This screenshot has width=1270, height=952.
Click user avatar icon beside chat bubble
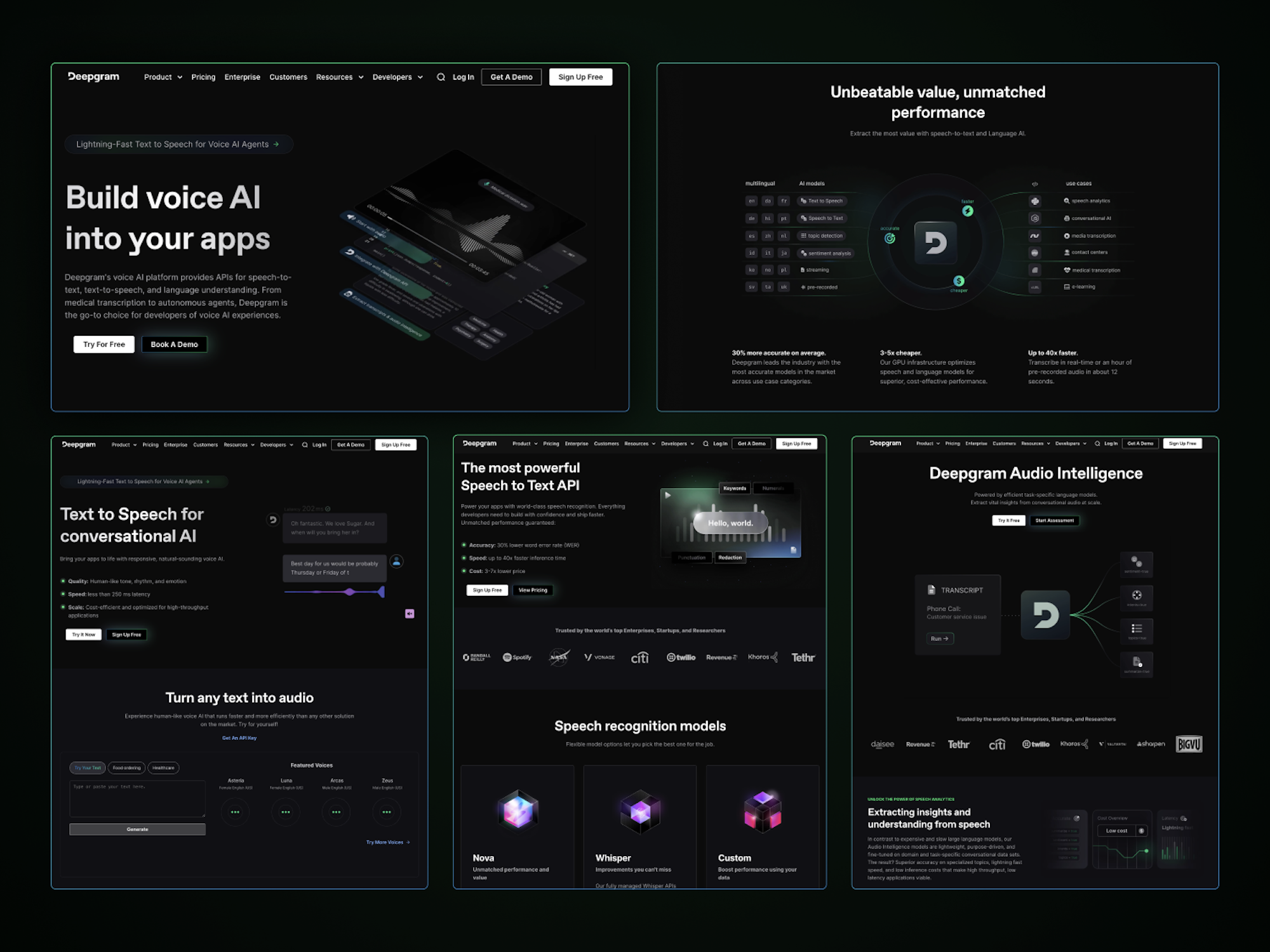pos(397,561)
